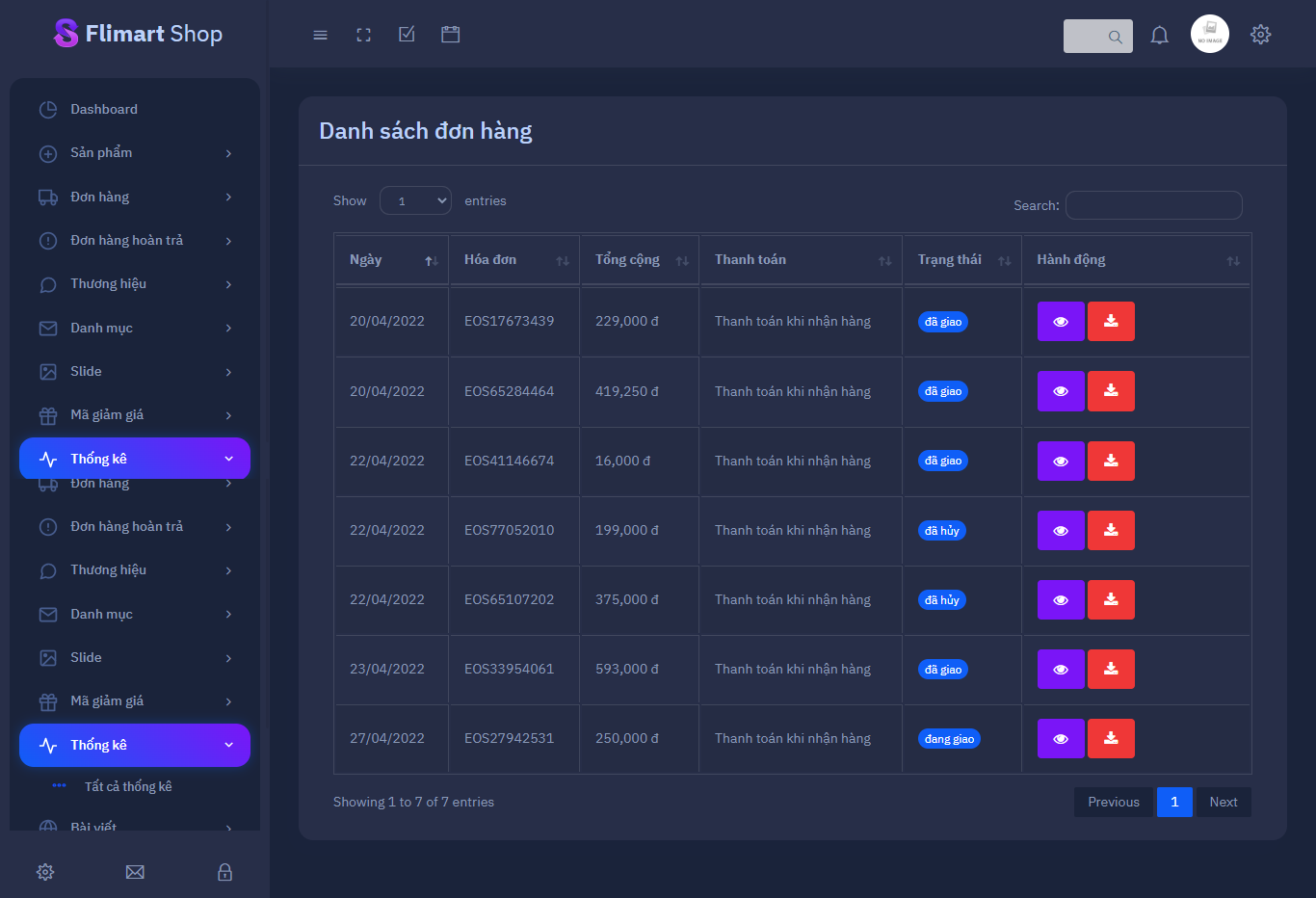Click the 'đang giao' badge on order EOS27942531
The height and width of the screenshot is (898, 1316).
click(949, 738)
